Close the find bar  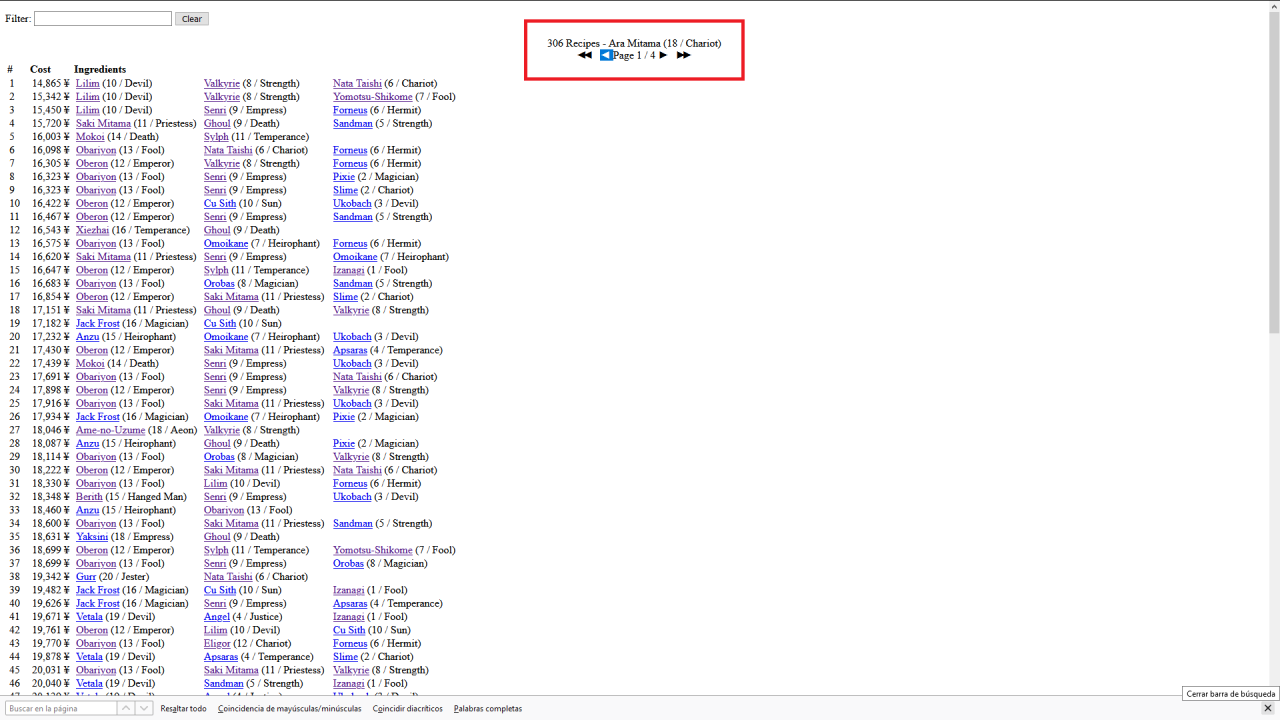tap(1267, 708)
